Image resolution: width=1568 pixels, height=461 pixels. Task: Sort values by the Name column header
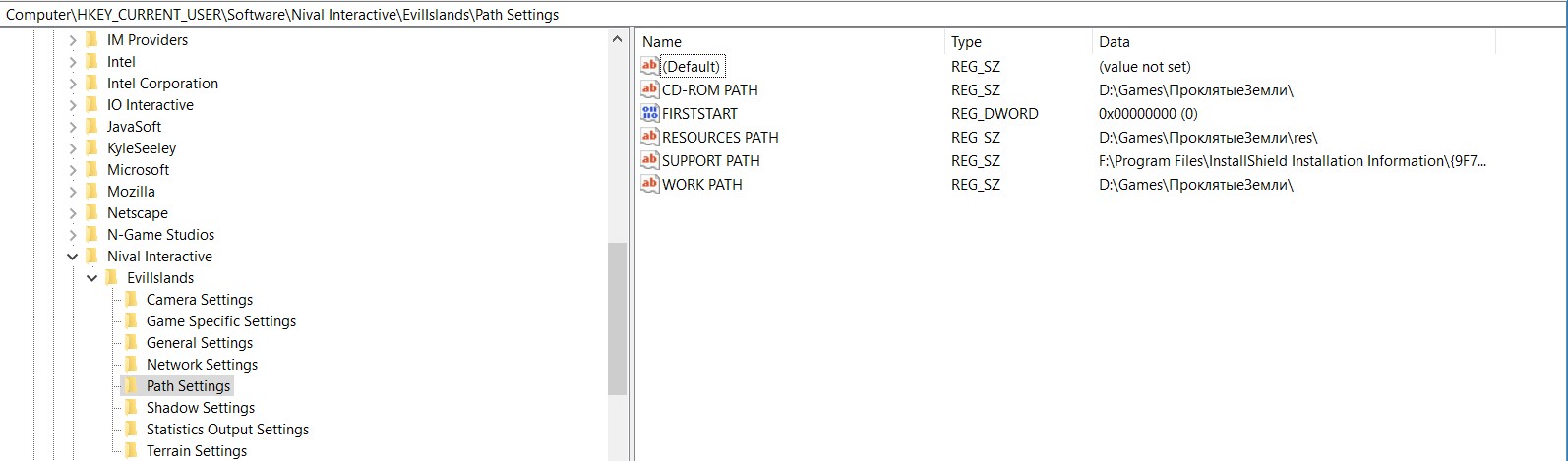click(x=662, y=41)
